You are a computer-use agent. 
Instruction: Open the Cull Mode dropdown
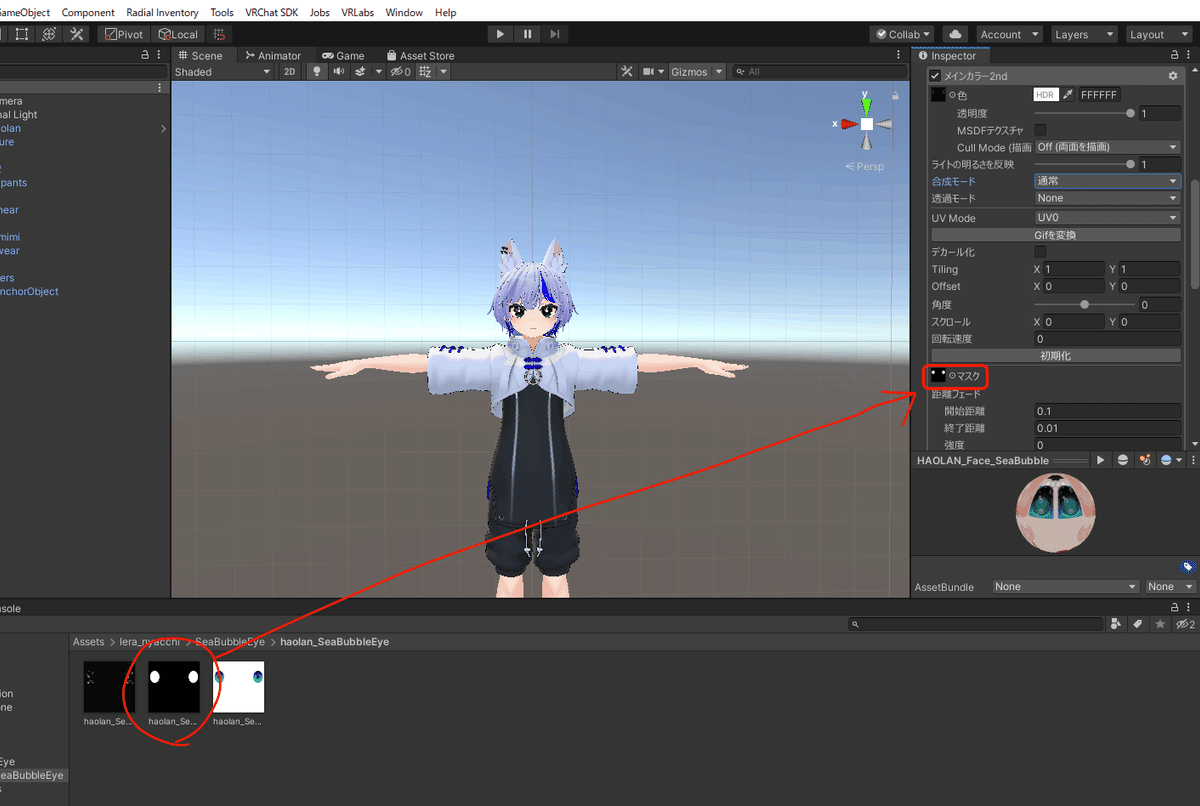point(1107,147)
